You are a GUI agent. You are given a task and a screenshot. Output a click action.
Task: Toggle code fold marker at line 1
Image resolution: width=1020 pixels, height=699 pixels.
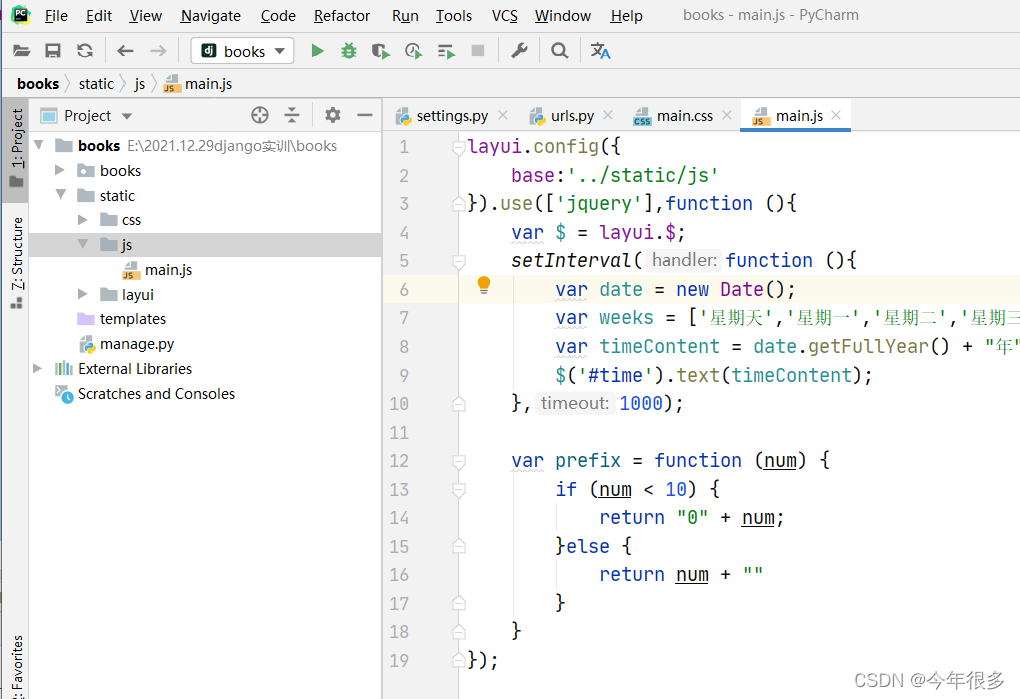[x=459, y=148]
